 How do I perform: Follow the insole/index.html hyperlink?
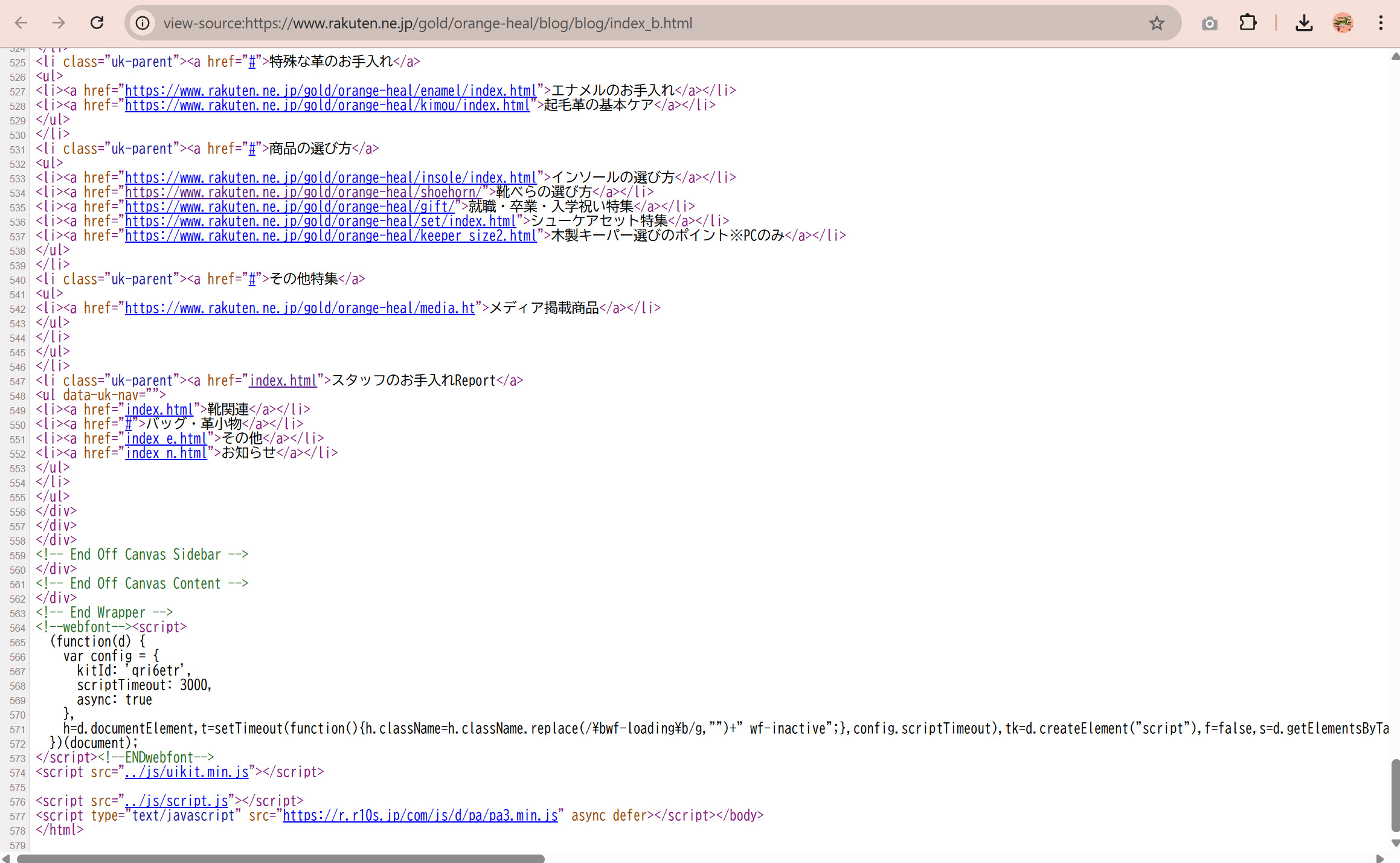click(330, 178)
